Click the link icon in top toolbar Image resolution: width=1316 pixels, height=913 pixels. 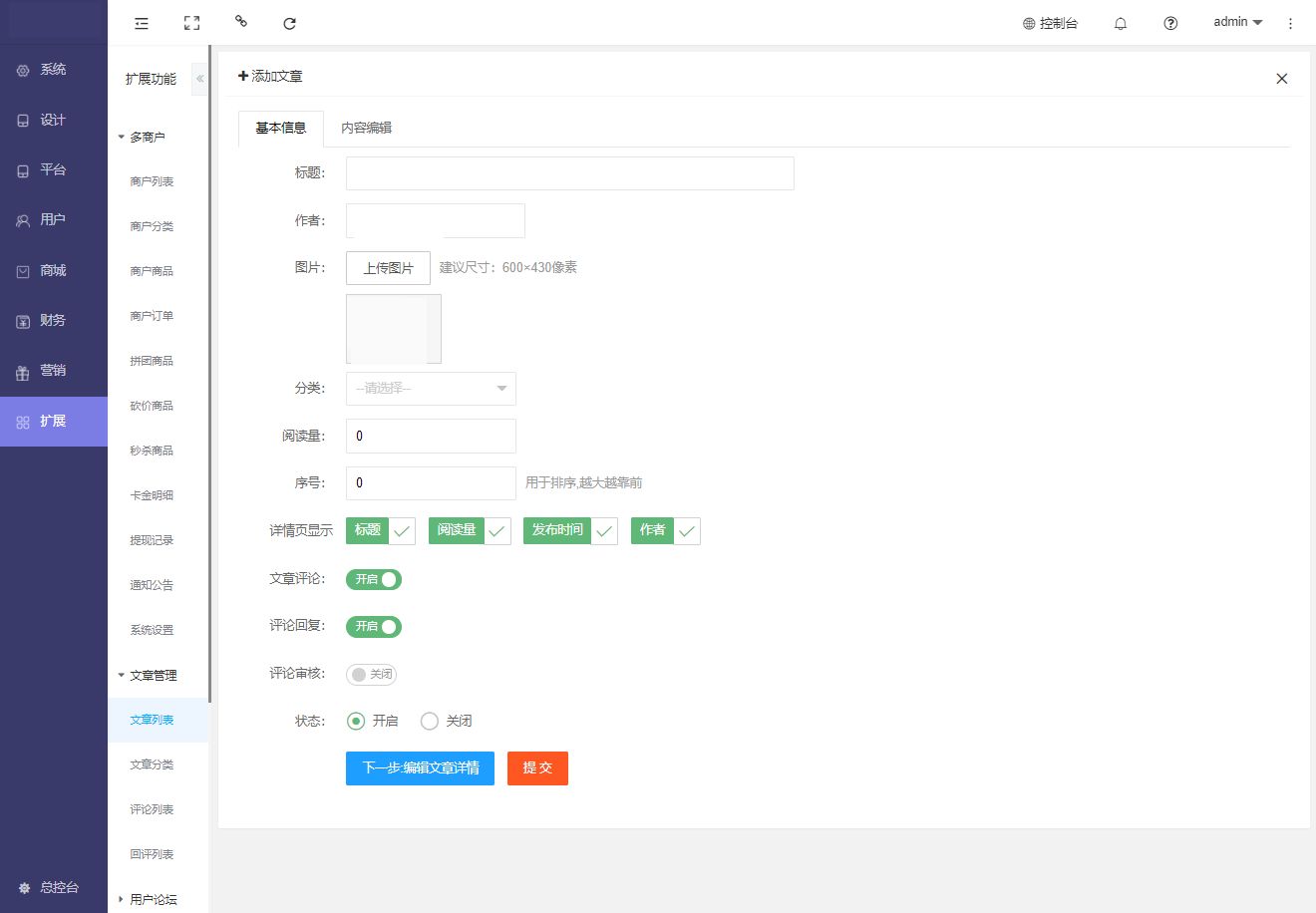coord(241,21)
